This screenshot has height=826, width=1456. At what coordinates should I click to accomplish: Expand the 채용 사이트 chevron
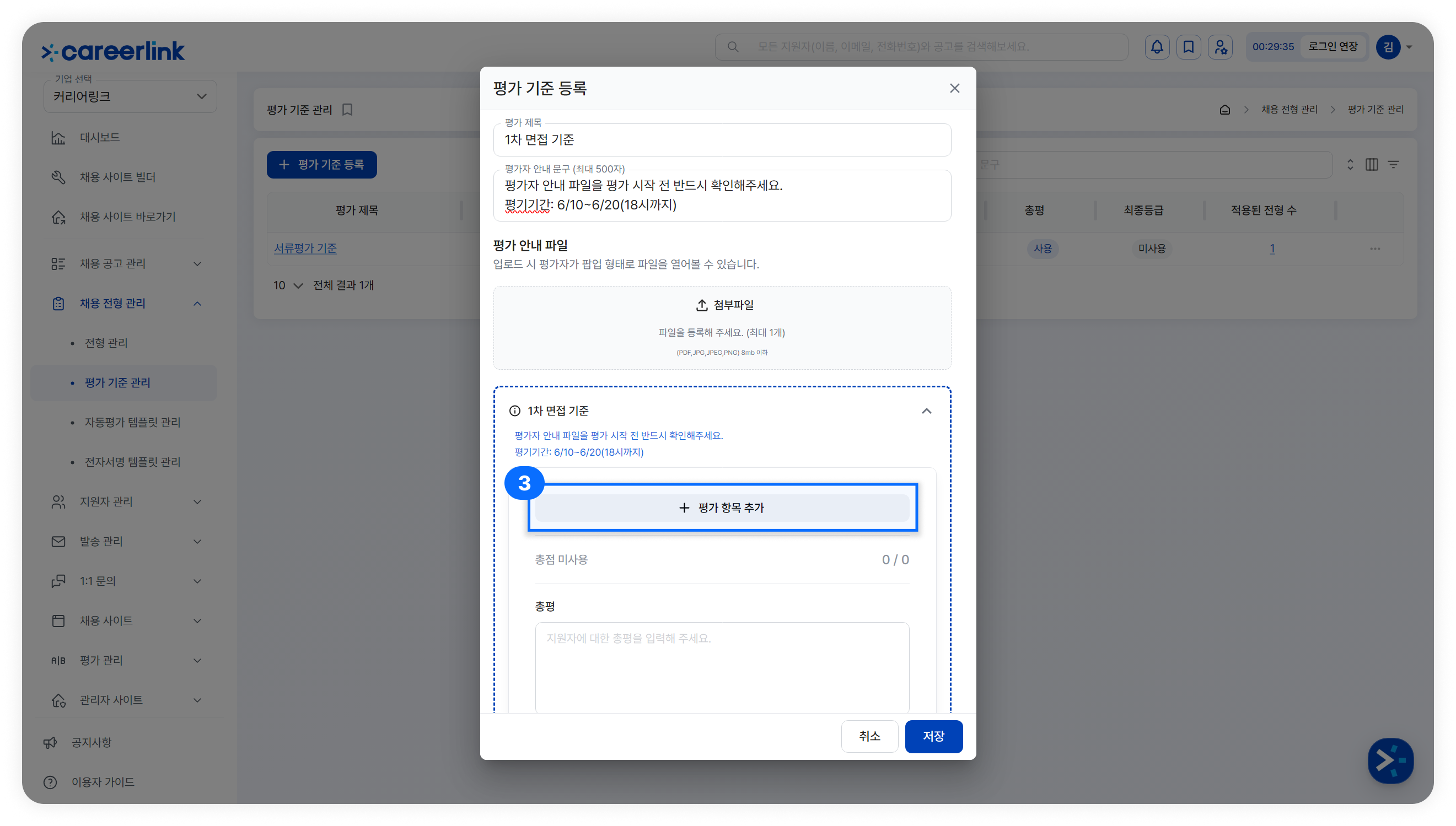[197, 621]
